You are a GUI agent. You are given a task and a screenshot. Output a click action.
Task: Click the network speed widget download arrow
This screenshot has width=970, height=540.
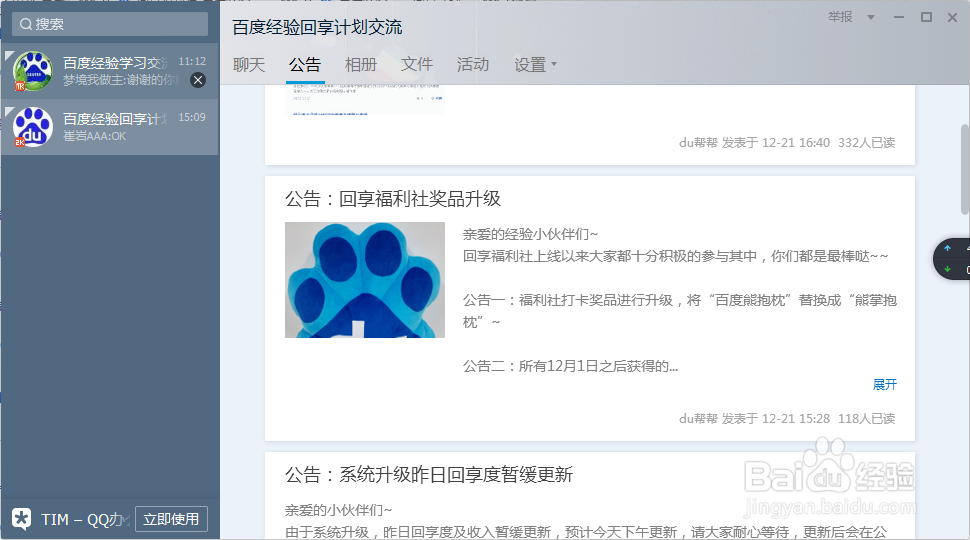tap(947, 269)
